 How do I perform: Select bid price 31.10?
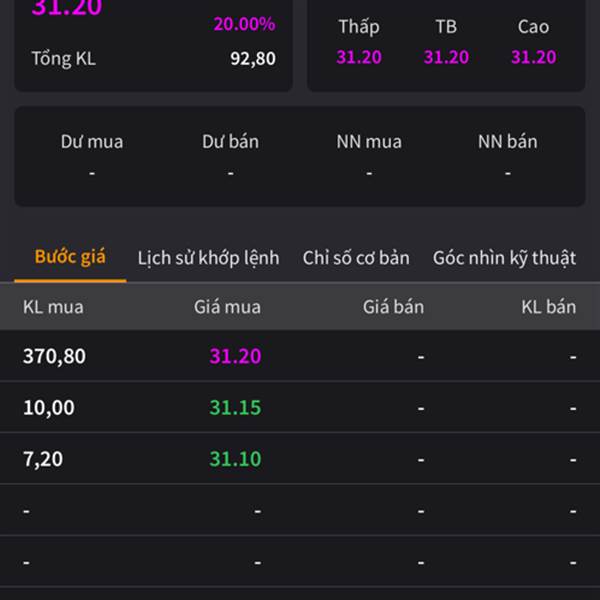click(x=235, y=458)
